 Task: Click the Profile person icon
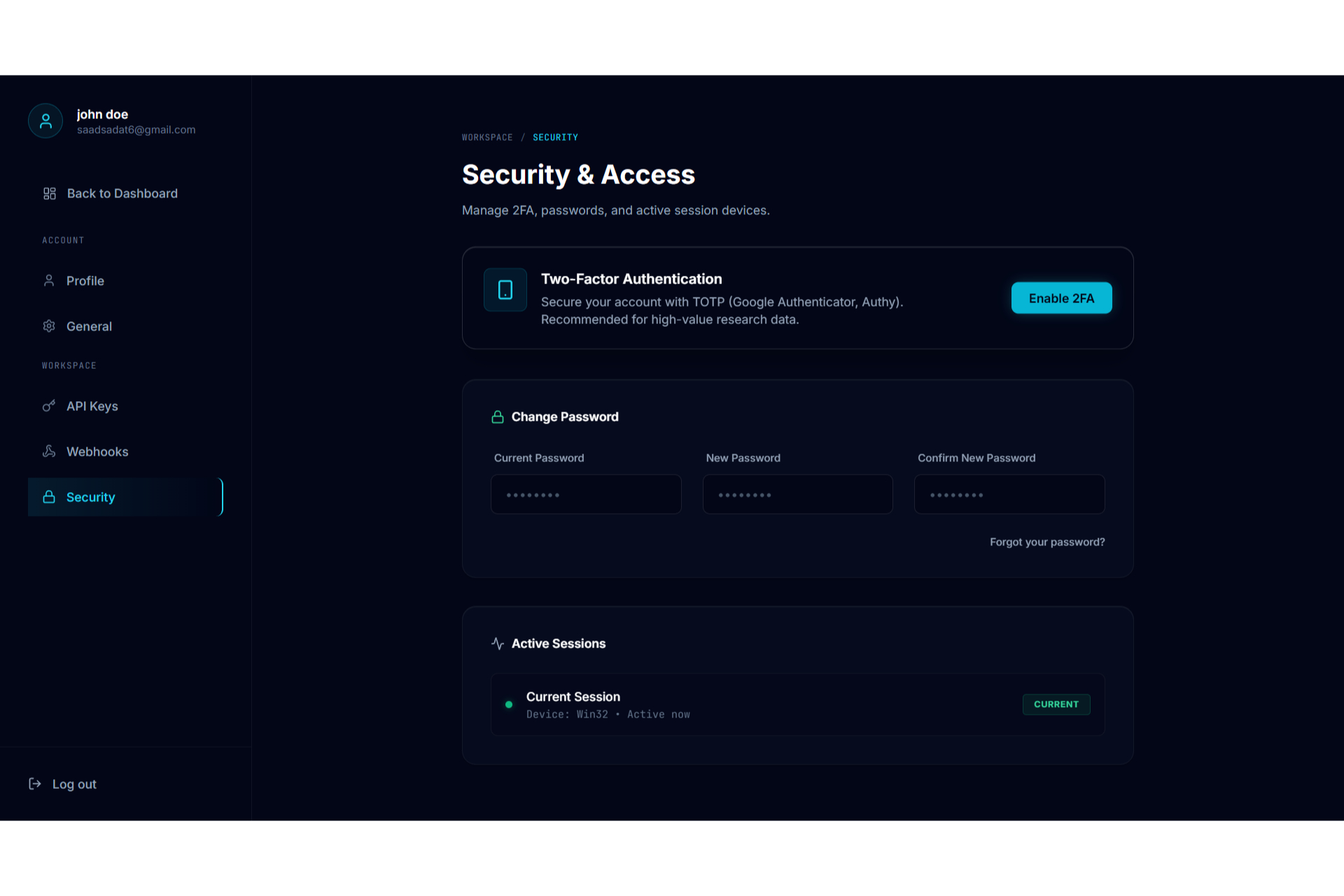click(49, 281)
